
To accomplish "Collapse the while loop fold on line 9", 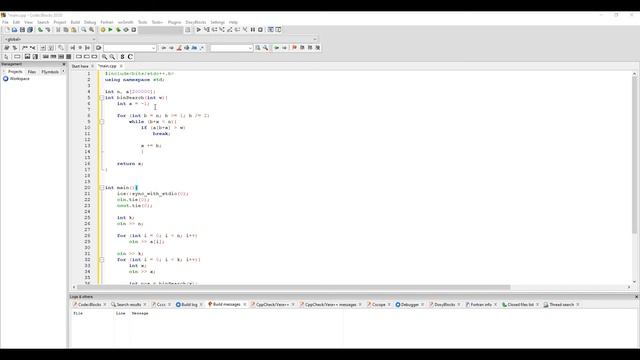I will coord(102,122).
